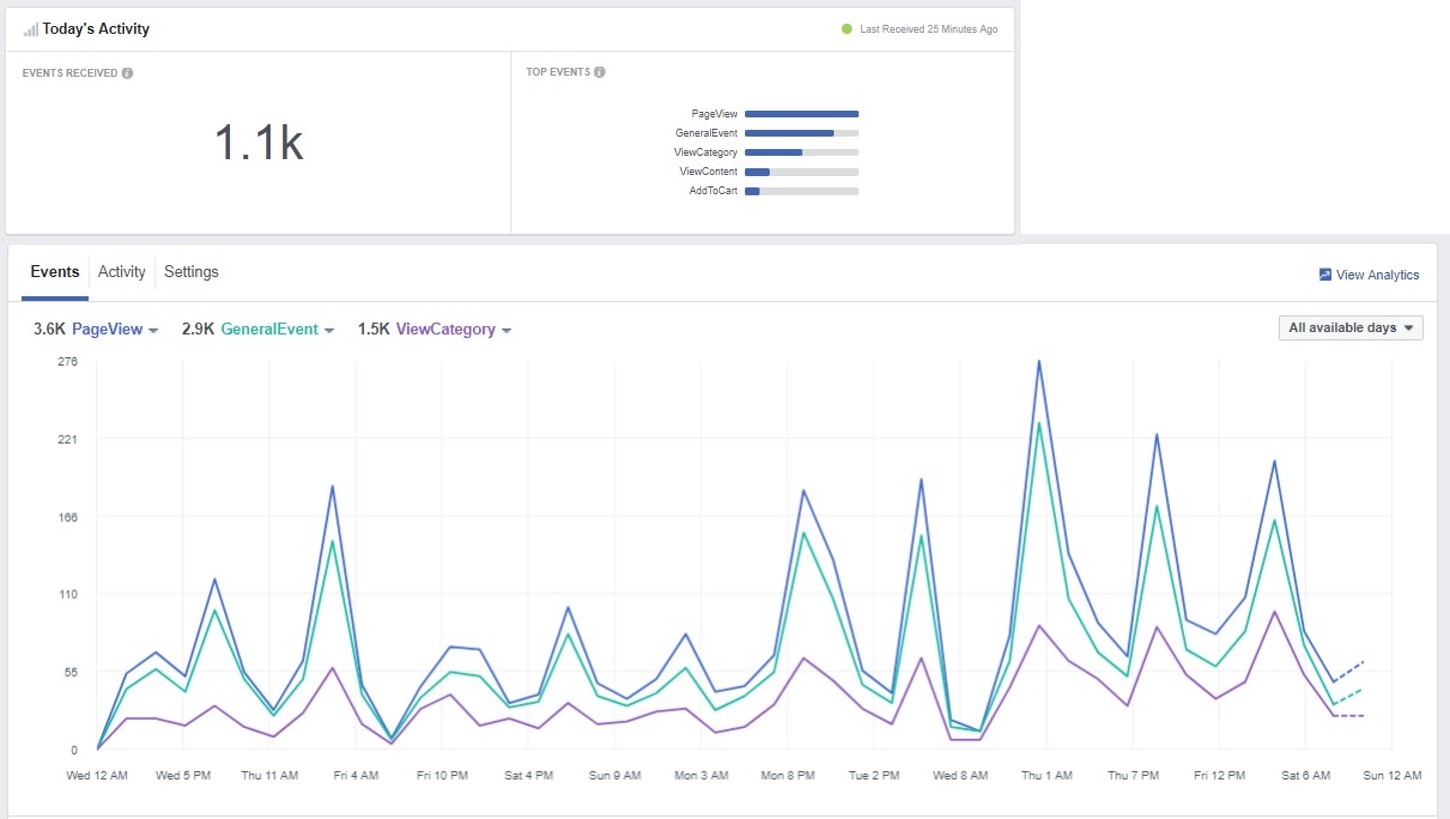
Task: Click the Fri 4 AM axis label
Action: [355, 775]
